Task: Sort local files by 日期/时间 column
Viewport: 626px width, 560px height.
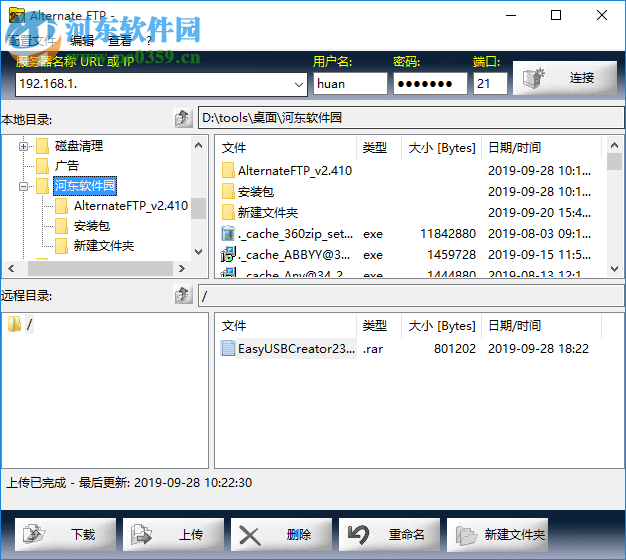Action: coord(541,148)
